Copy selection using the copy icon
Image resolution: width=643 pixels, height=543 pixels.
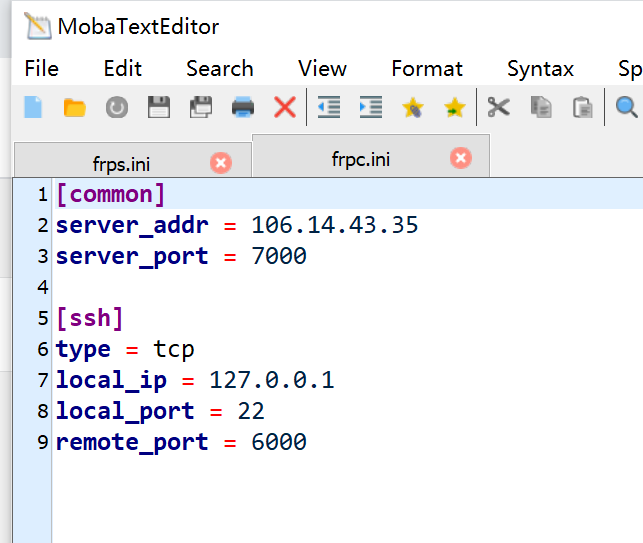click(541, 107)
